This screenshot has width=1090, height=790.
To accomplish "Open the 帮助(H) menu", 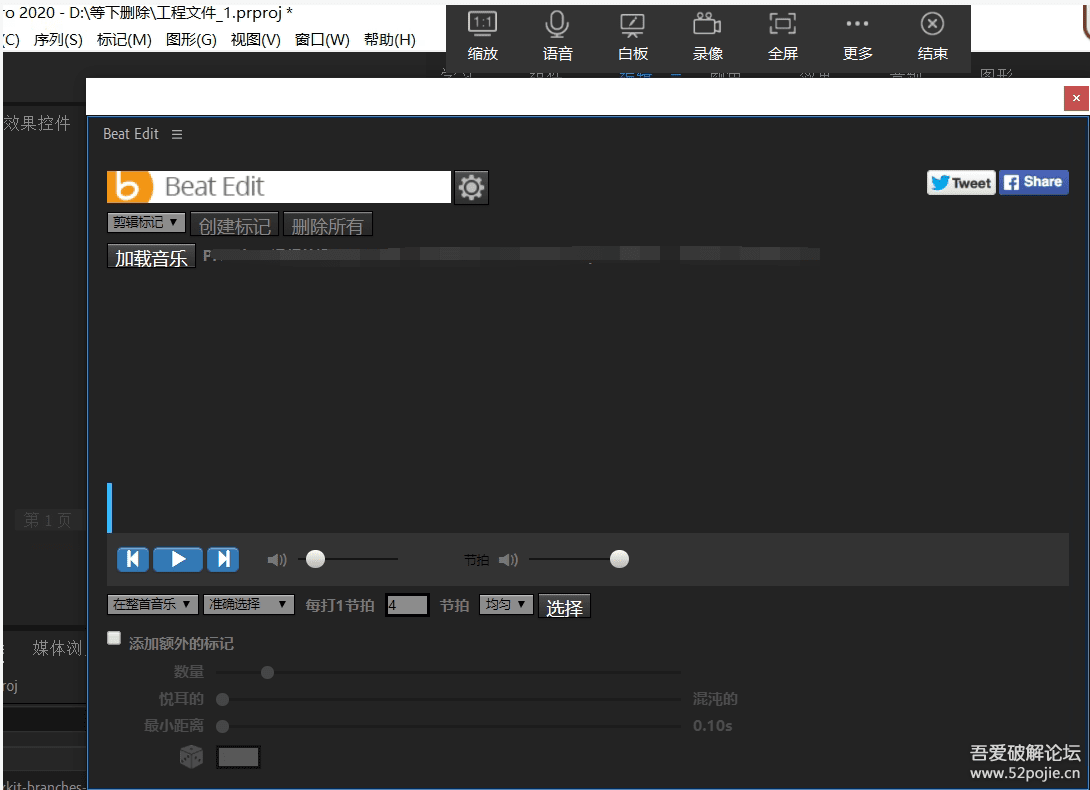I will pos(389,40).
